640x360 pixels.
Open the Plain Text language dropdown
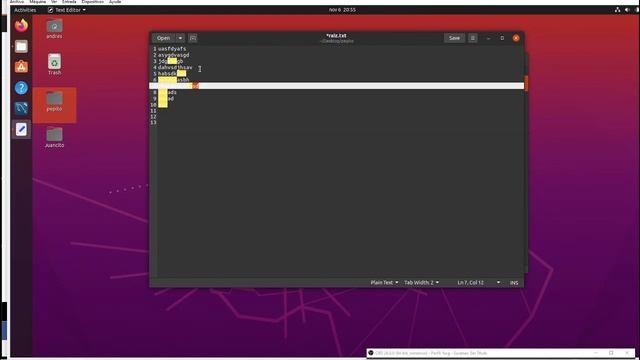(384, 282)
